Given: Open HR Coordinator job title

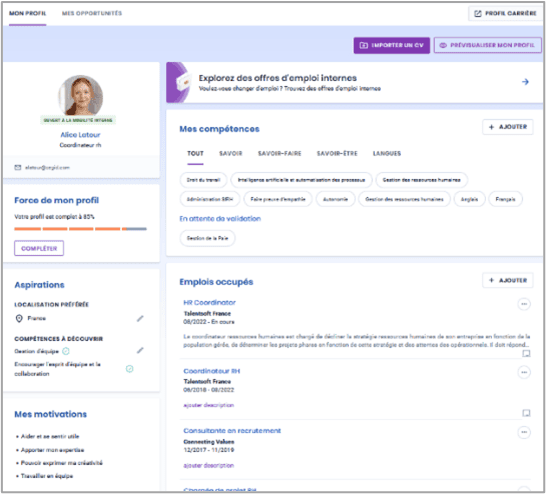Looking at the screenshot, I should click(210, 303).
